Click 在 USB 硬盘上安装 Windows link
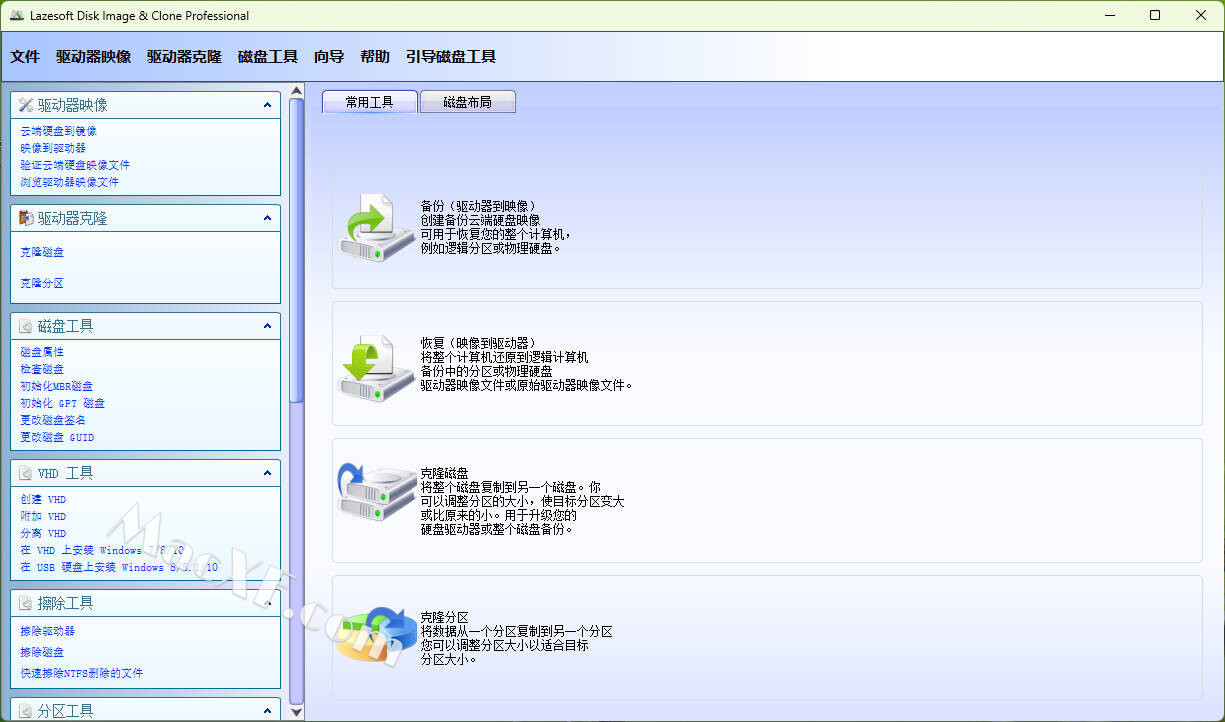 point(119,567)
